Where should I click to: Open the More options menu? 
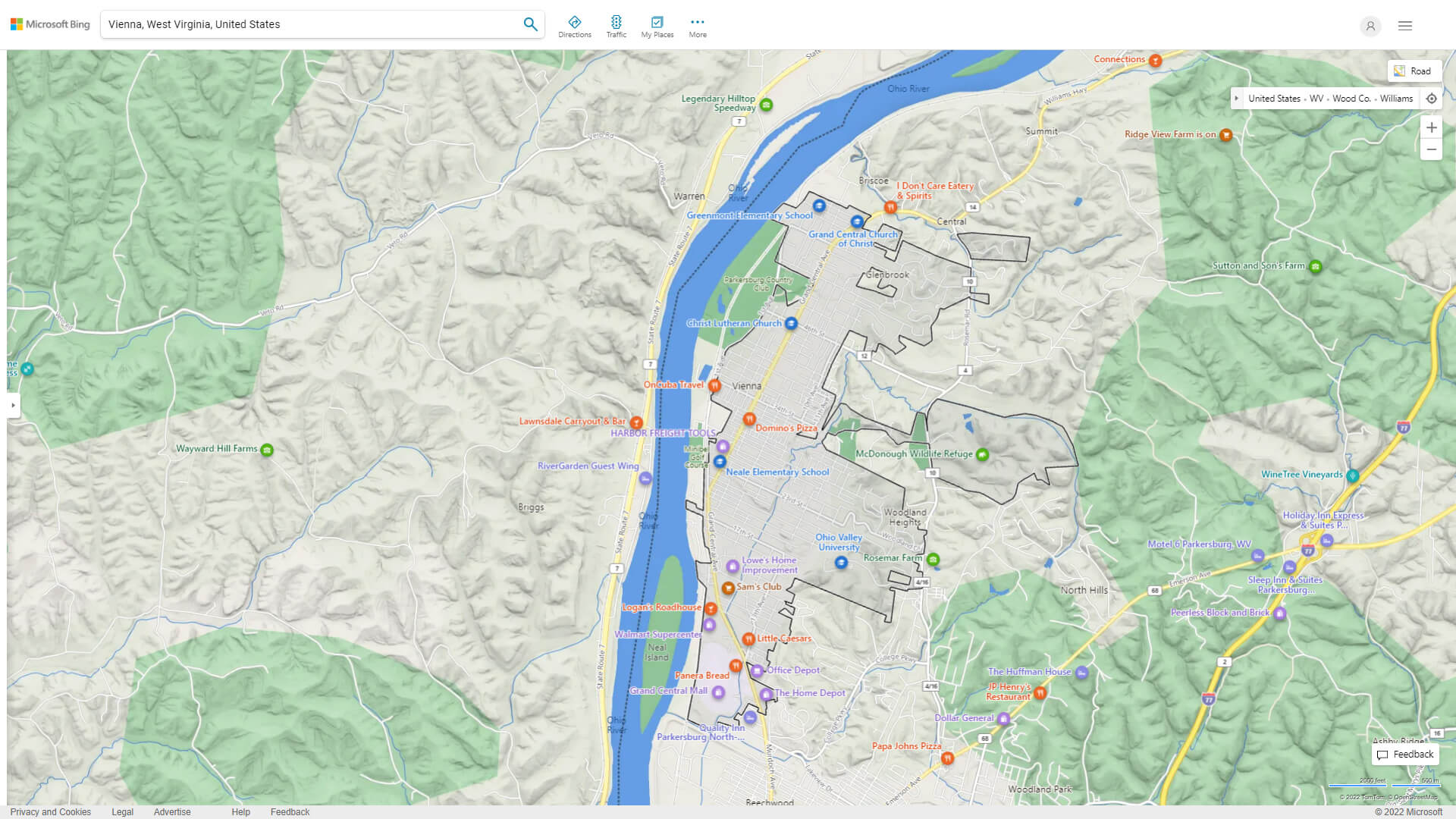coord(697,25)
